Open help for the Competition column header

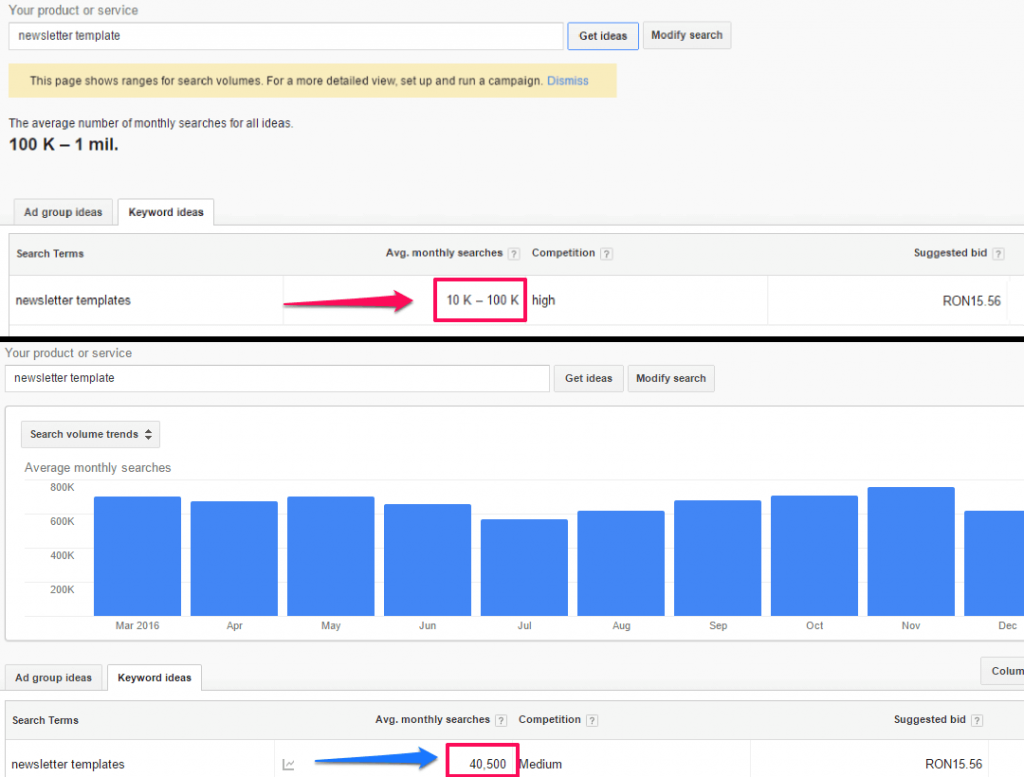[608, 253]
